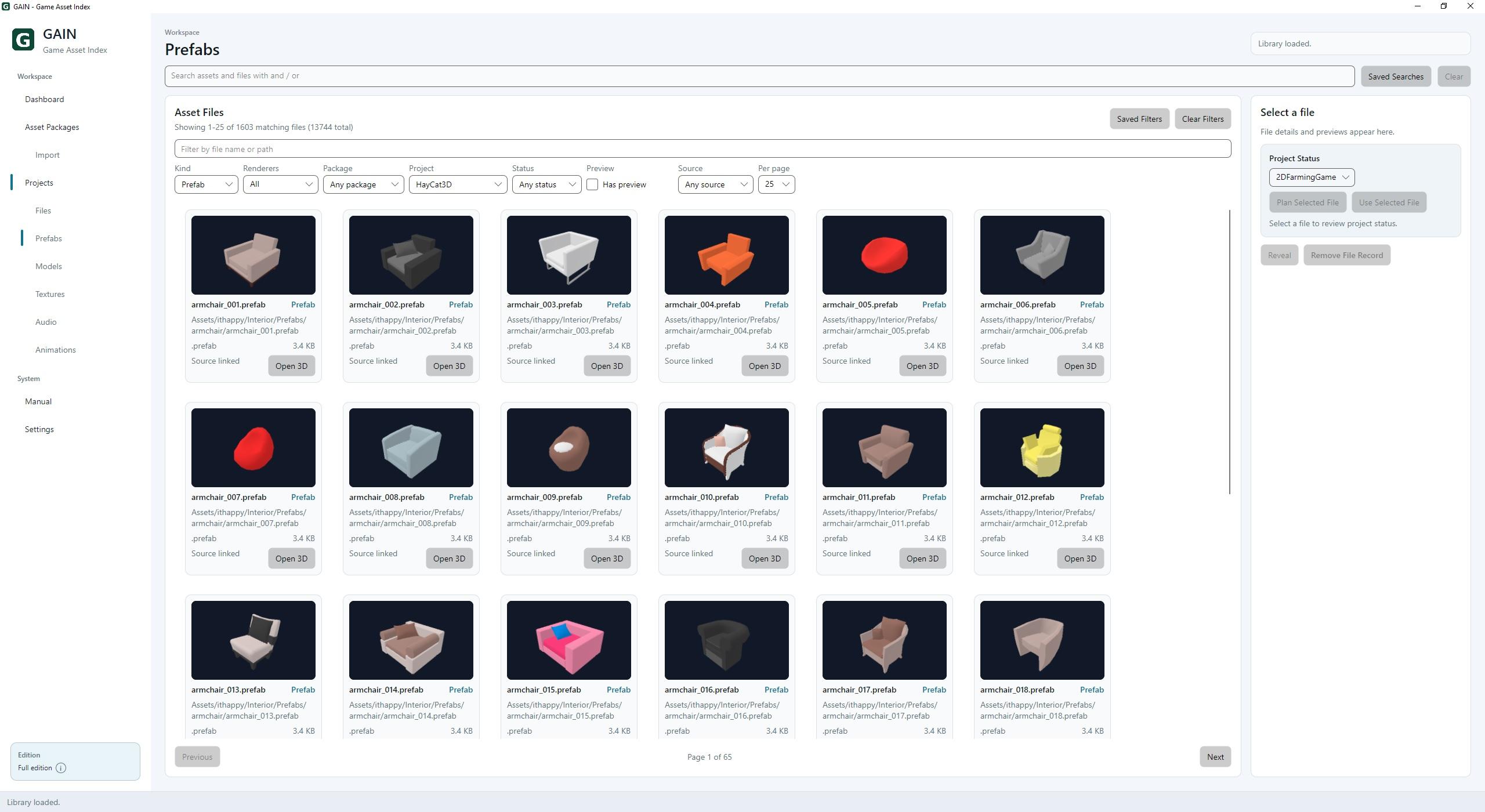Select the armchair_005 red beanbag thumbnail
Viewport: 1485px width, 812px height.
885,255
